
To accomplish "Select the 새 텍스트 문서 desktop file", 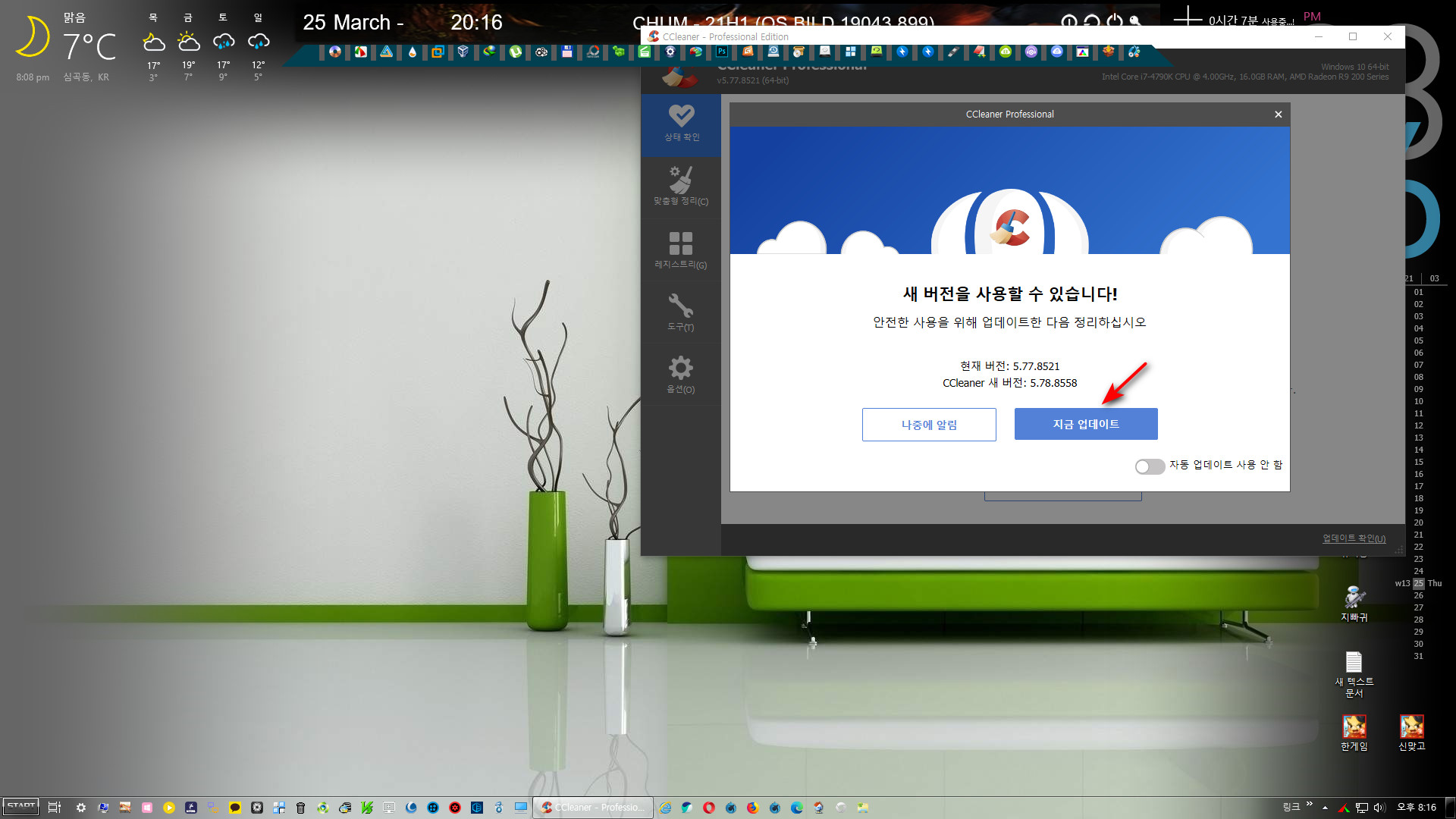I will 1354,674.
